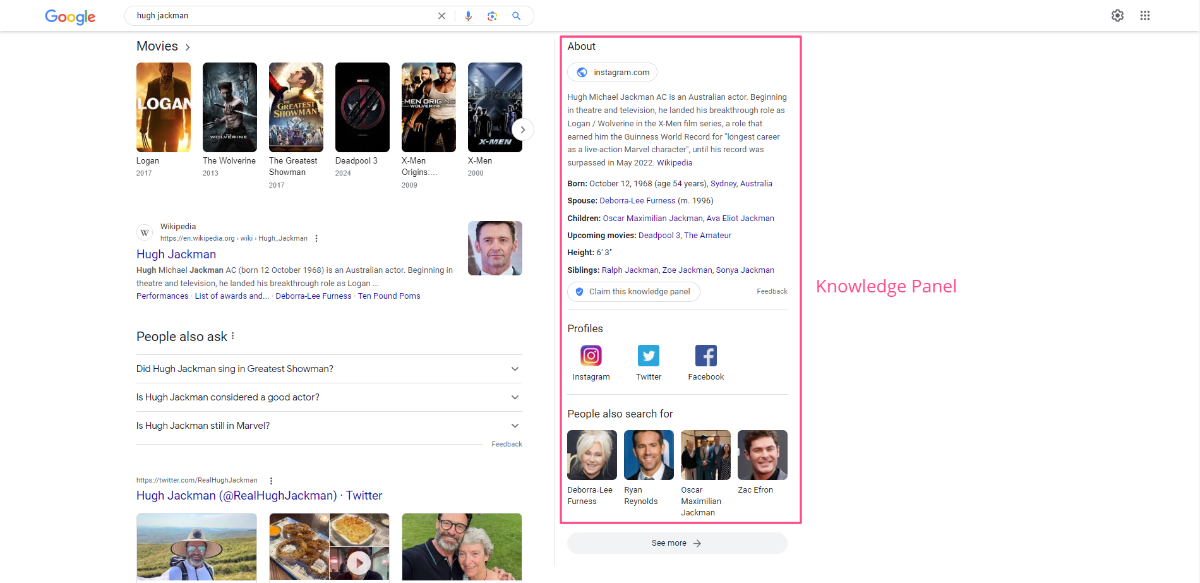Open the Ralph Jackman sibling link
The image size is (1200, 583).
(x=630, y=270)
